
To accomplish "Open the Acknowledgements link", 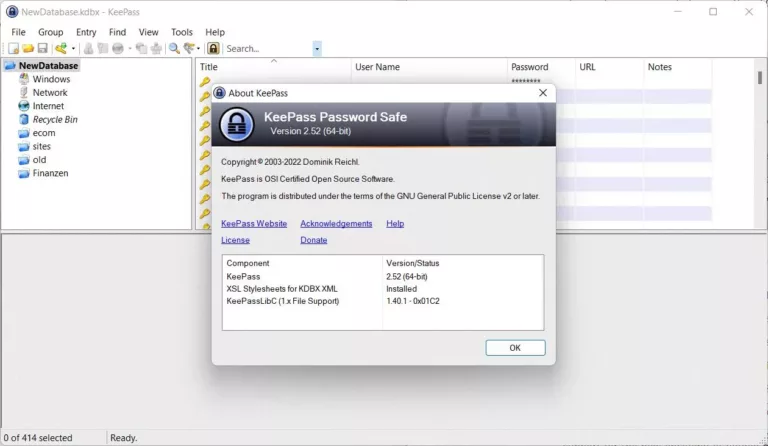I will coord(336,224).
